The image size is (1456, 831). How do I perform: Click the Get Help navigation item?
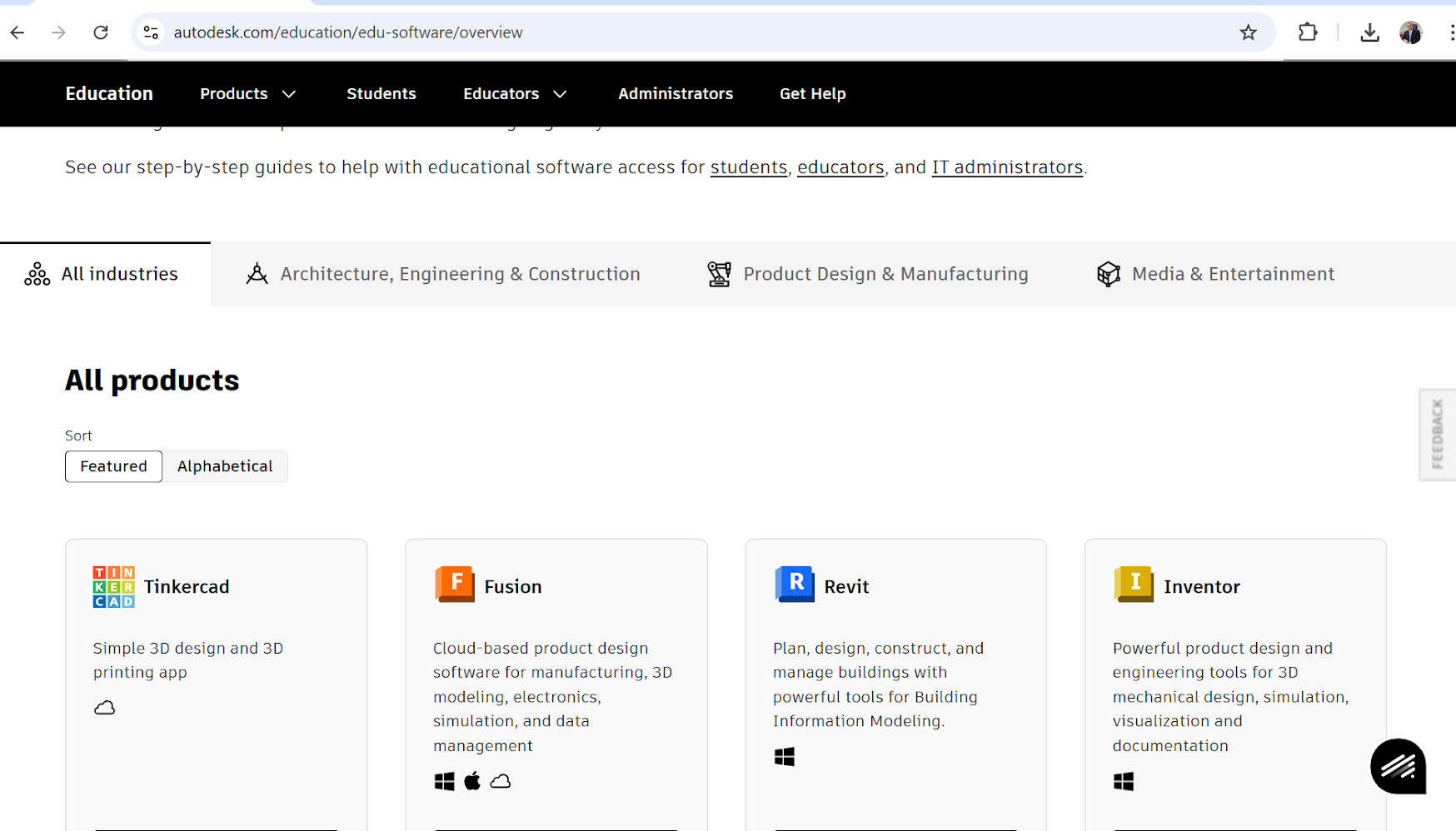point(812,94)
